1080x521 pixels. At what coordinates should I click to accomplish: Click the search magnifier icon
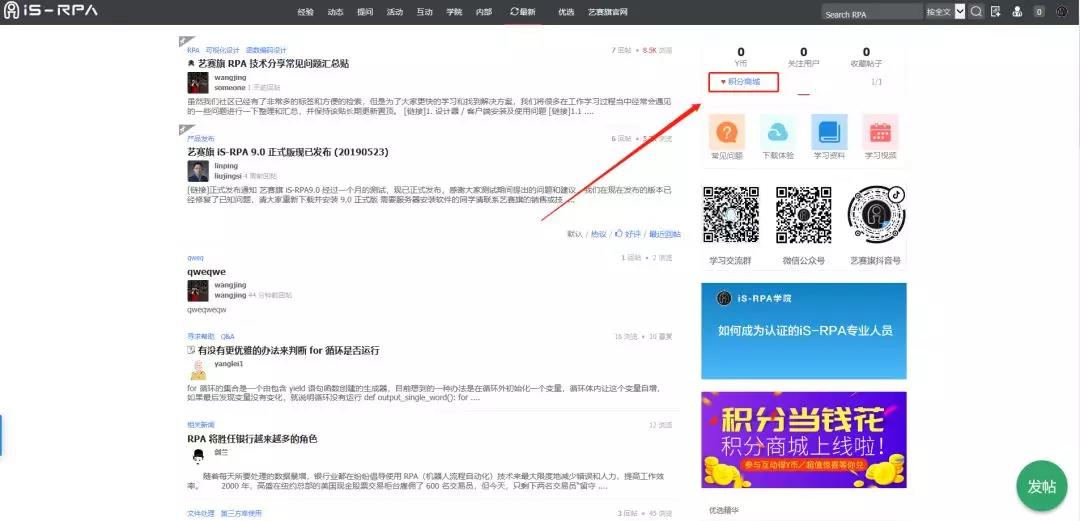coord(977,12)
